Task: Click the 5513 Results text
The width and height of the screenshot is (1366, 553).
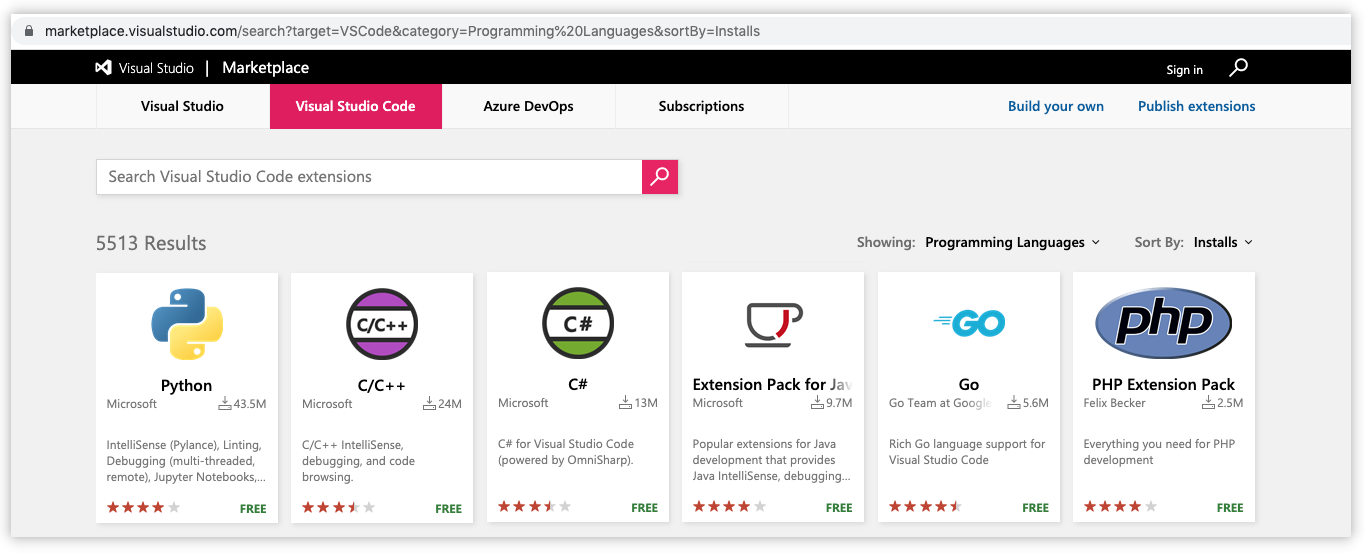Action: pyautogui.click(x=151, y=243)
